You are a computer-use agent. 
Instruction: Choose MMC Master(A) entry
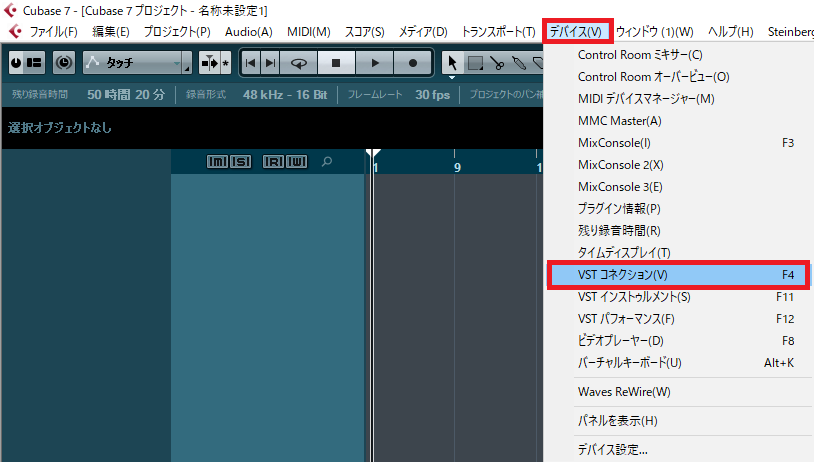coord(678,121)
